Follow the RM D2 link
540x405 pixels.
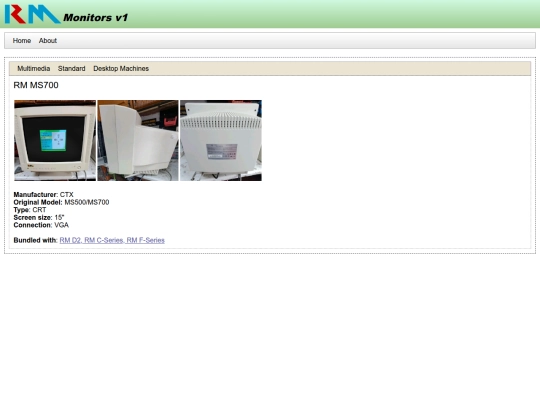[x=71, y=240]
